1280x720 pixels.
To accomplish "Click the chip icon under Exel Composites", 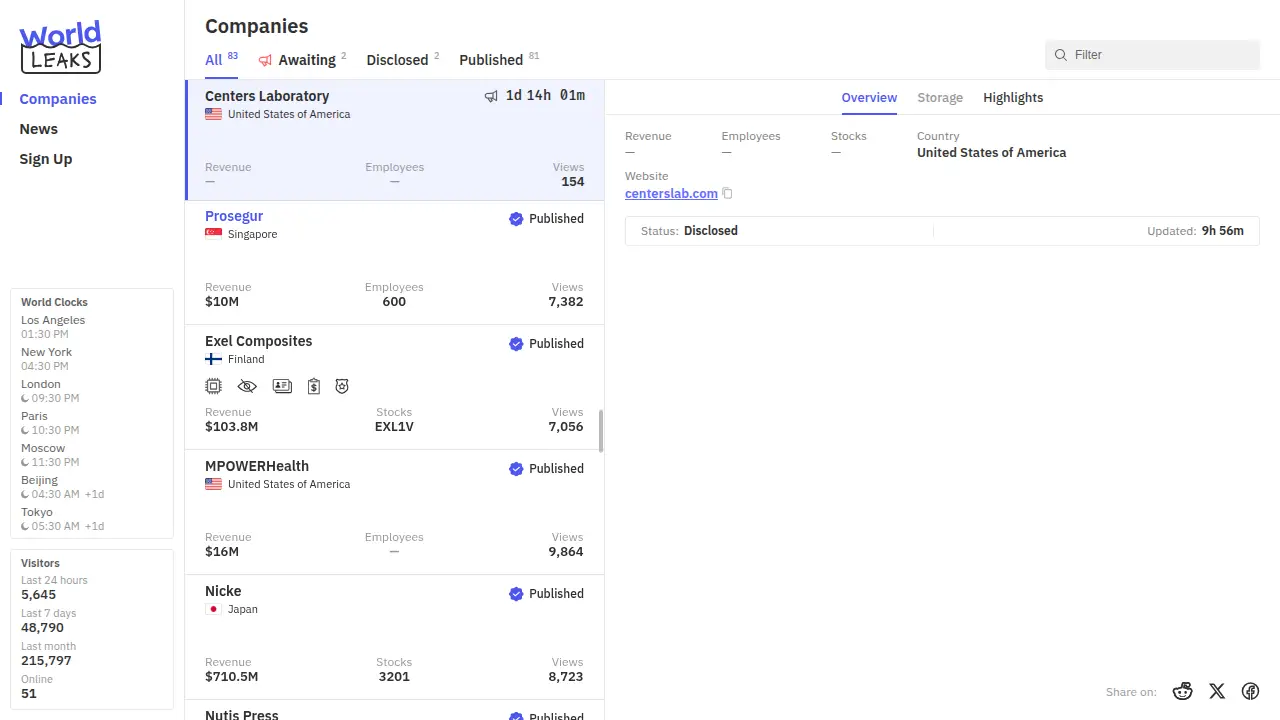I will click(213, 386).
